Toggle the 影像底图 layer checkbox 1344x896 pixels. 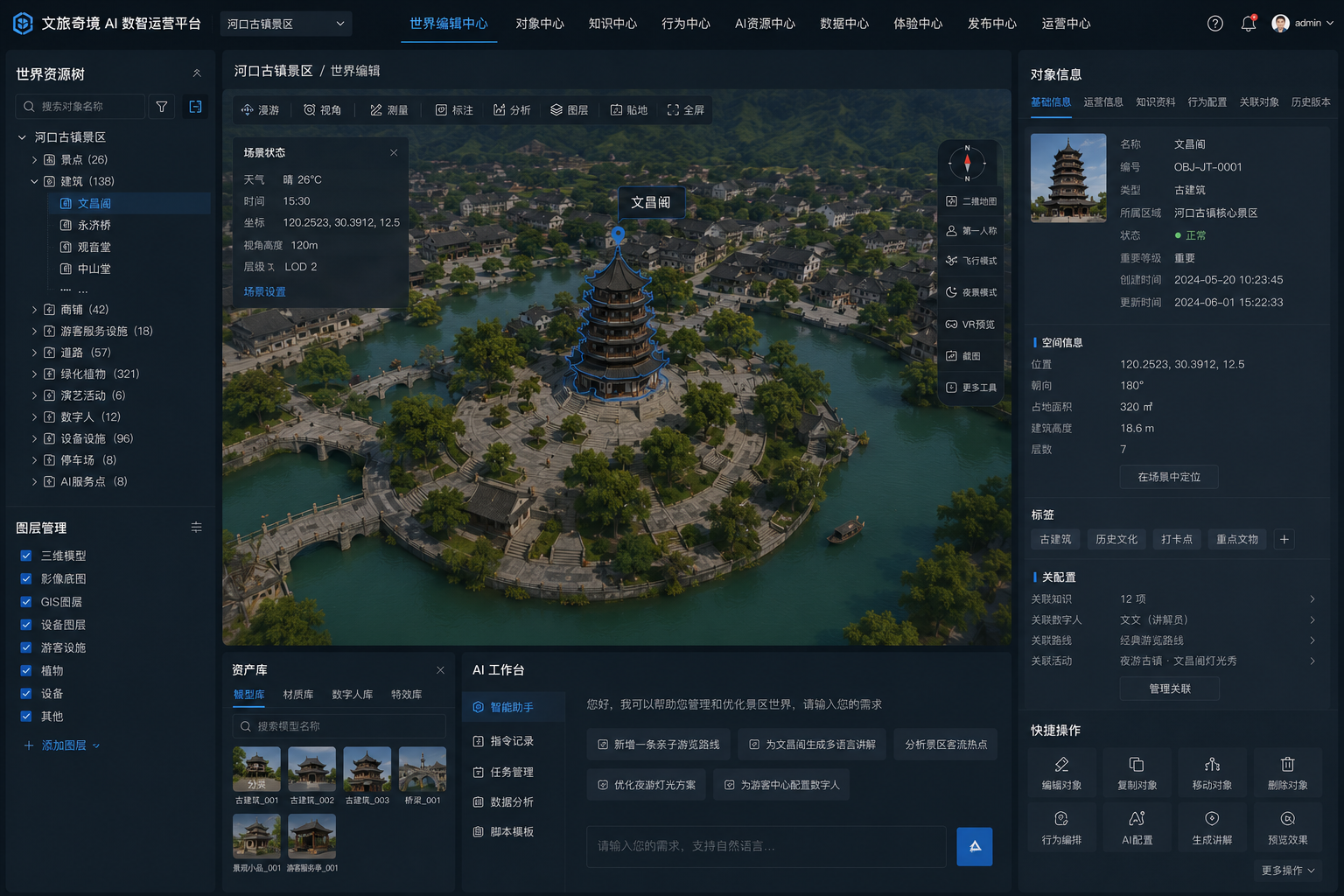click(26, 578)
